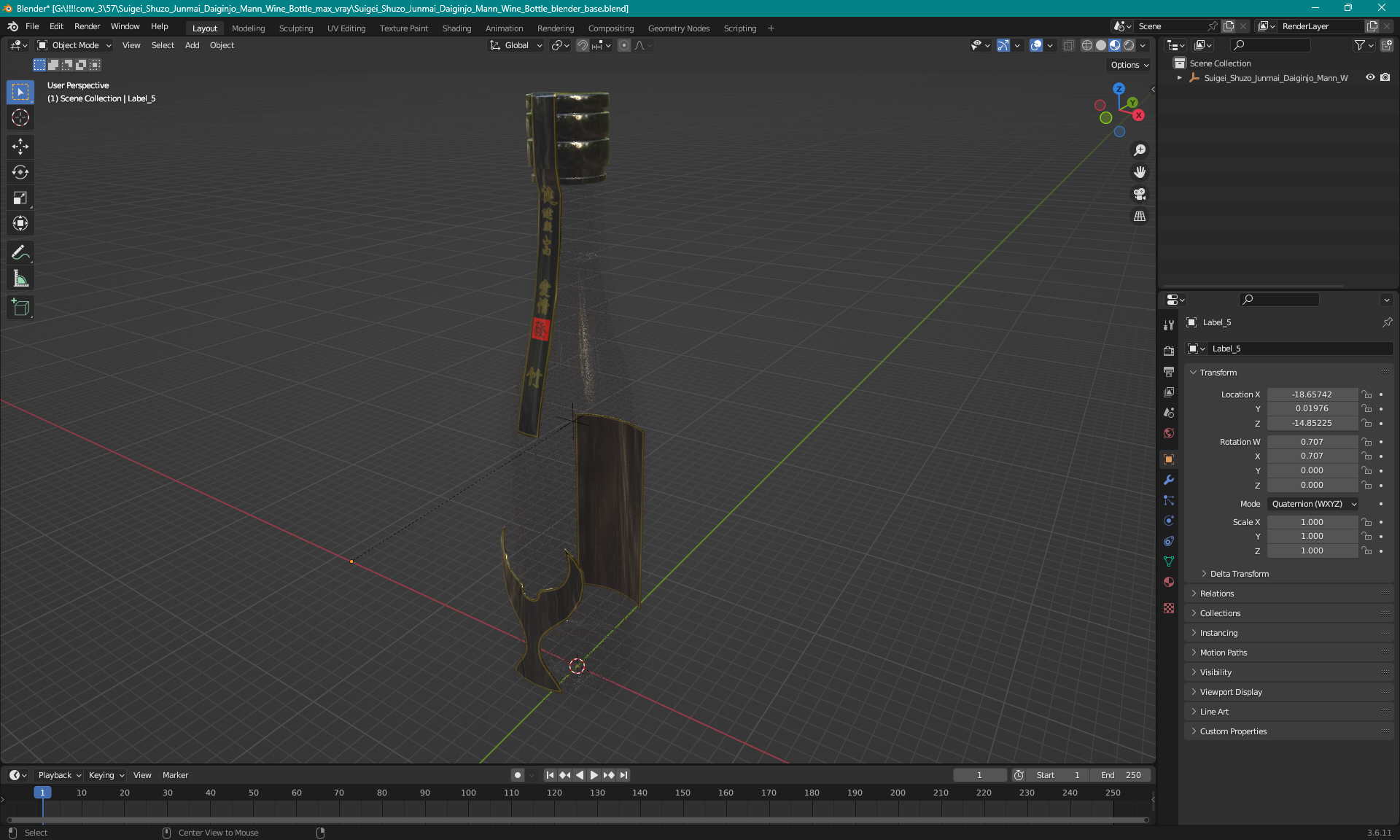Expand the Delta Transform panel
This screenshot has height=840, width=1400.
click(x=1239, y=574)
